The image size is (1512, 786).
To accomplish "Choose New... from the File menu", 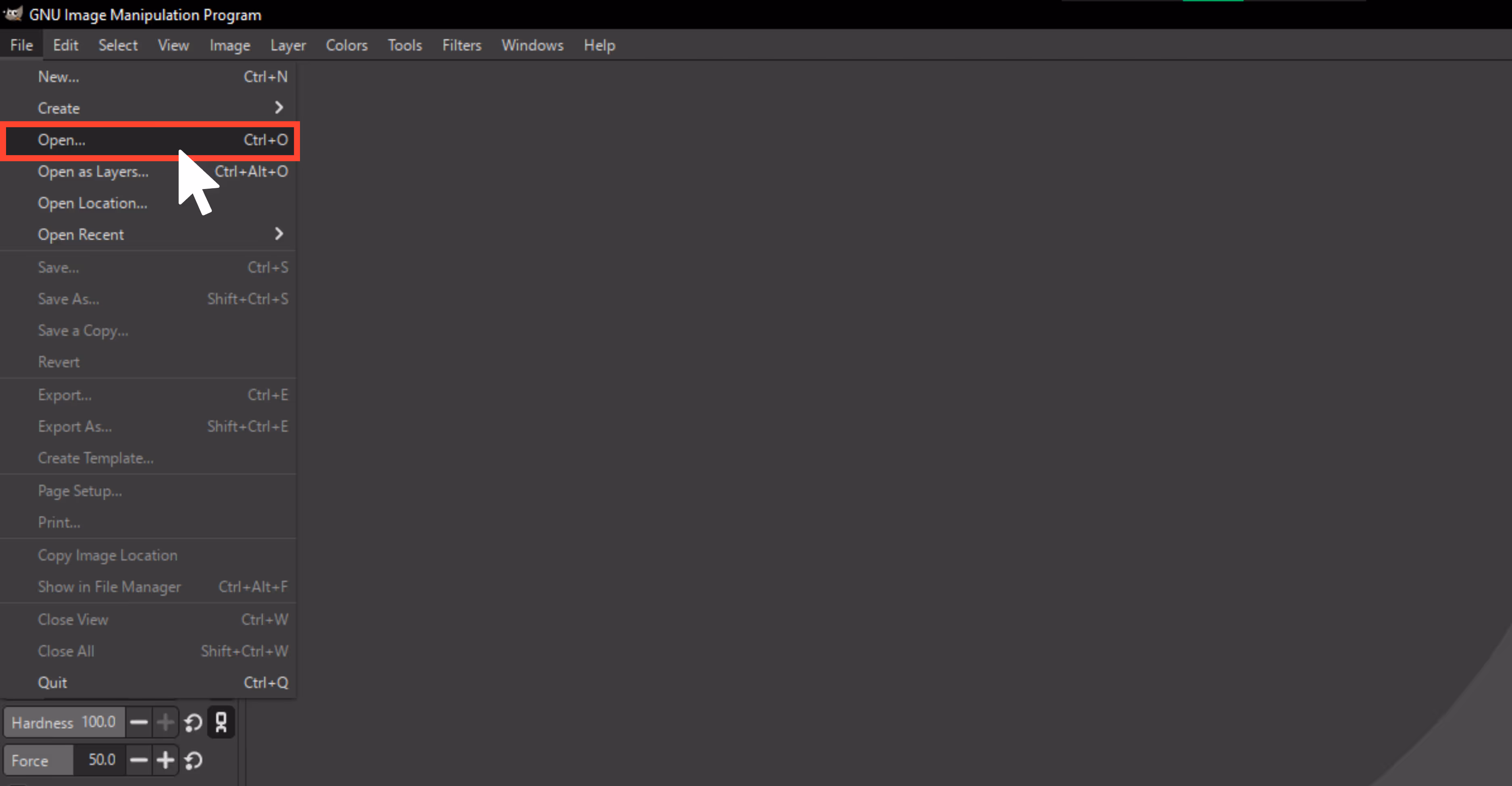I will (x=148, y=77).
